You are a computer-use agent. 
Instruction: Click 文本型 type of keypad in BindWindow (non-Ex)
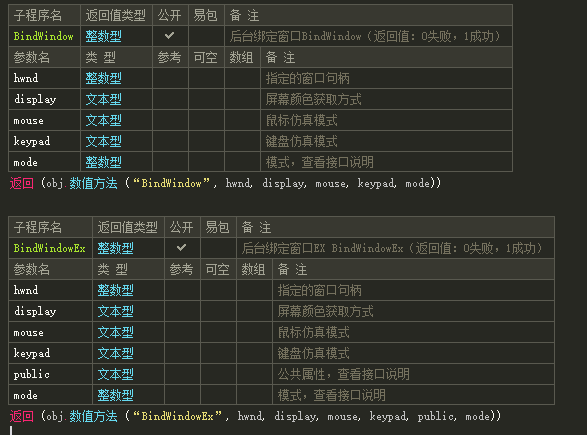point(104,141)
